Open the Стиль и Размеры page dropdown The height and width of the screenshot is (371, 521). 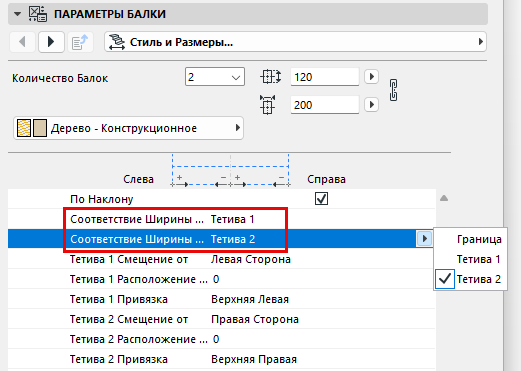coord(295,42)
